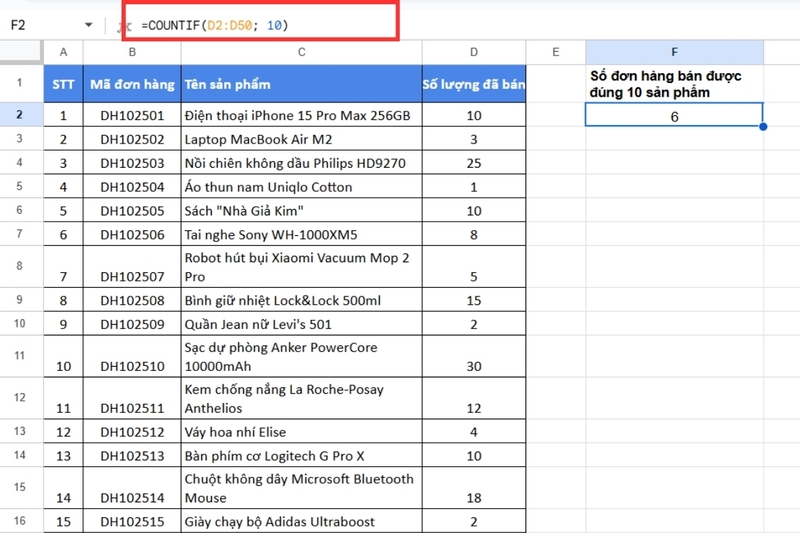Select column A header
Viewport: 800px width, 533px height.
63,52
